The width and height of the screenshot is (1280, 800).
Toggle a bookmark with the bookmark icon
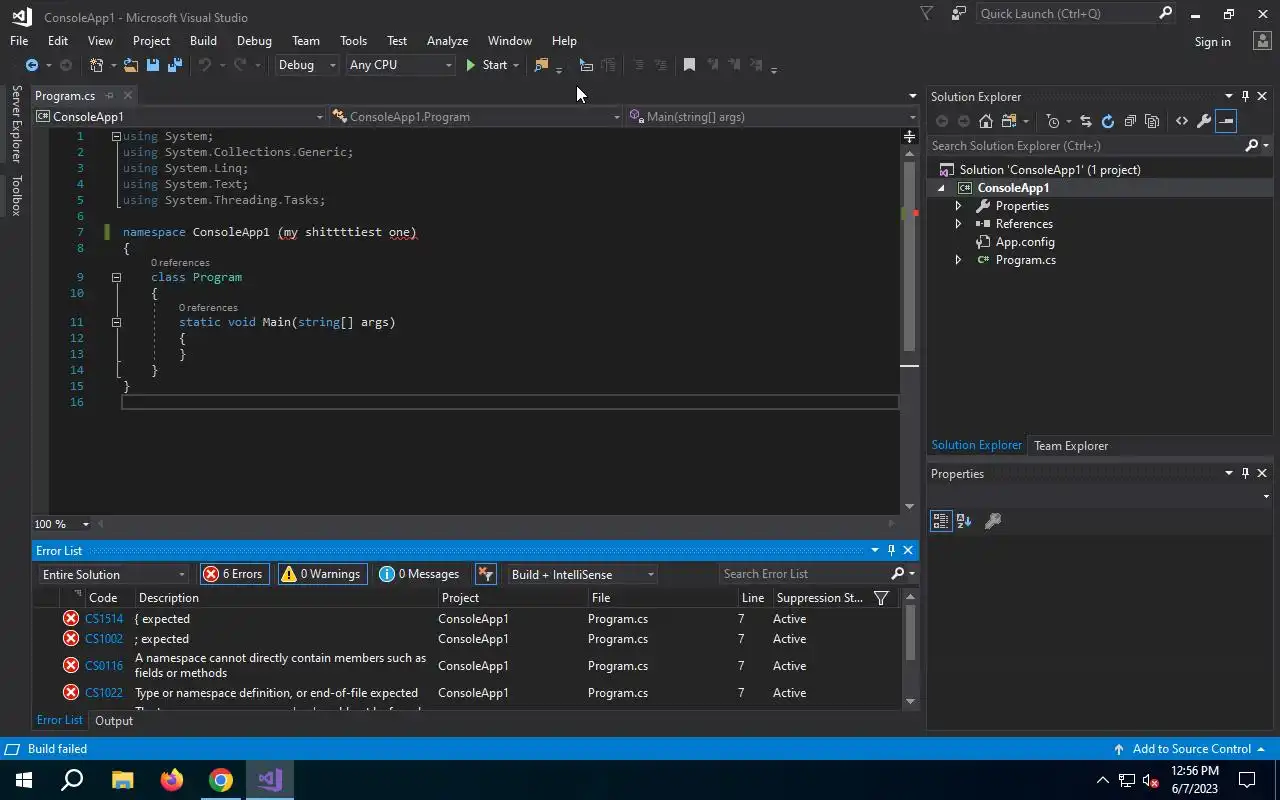[x=689, y=65]
